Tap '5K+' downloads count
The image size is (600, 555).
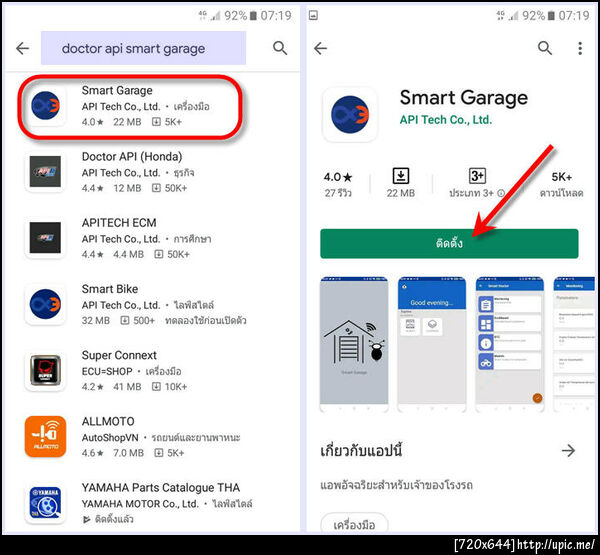(561, 177)
